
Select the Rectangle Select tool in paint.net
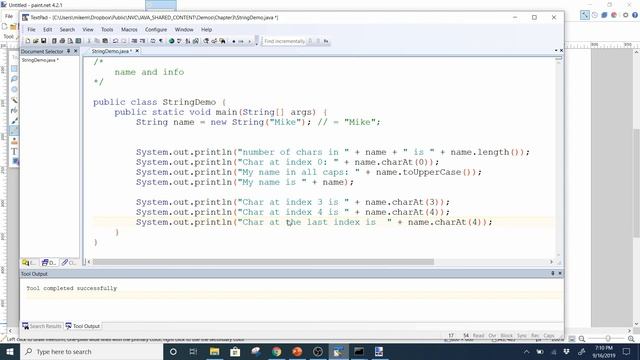coord(14,69)
